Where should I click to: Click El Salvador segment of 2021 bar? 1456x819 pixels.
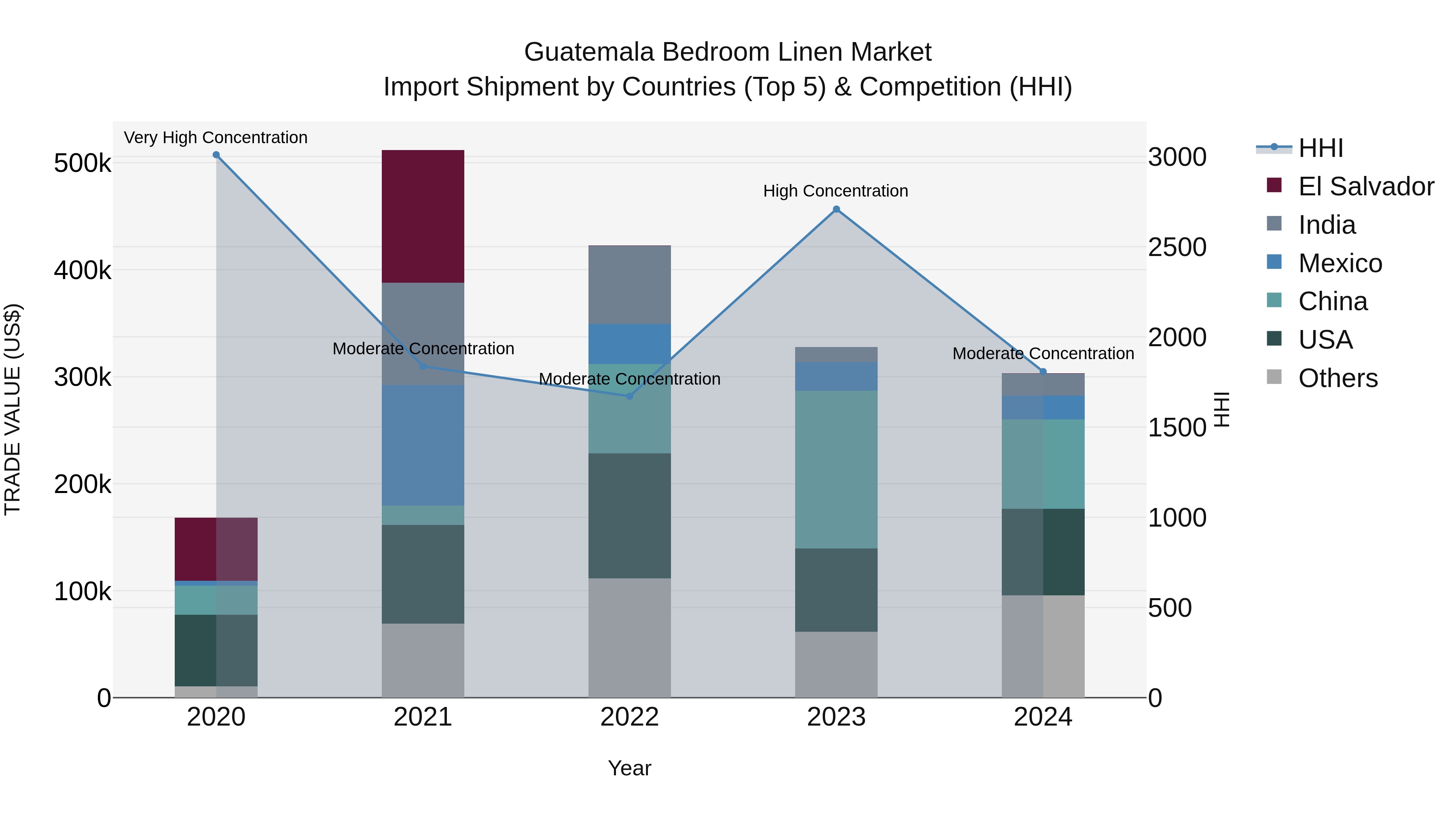(423, 216)
